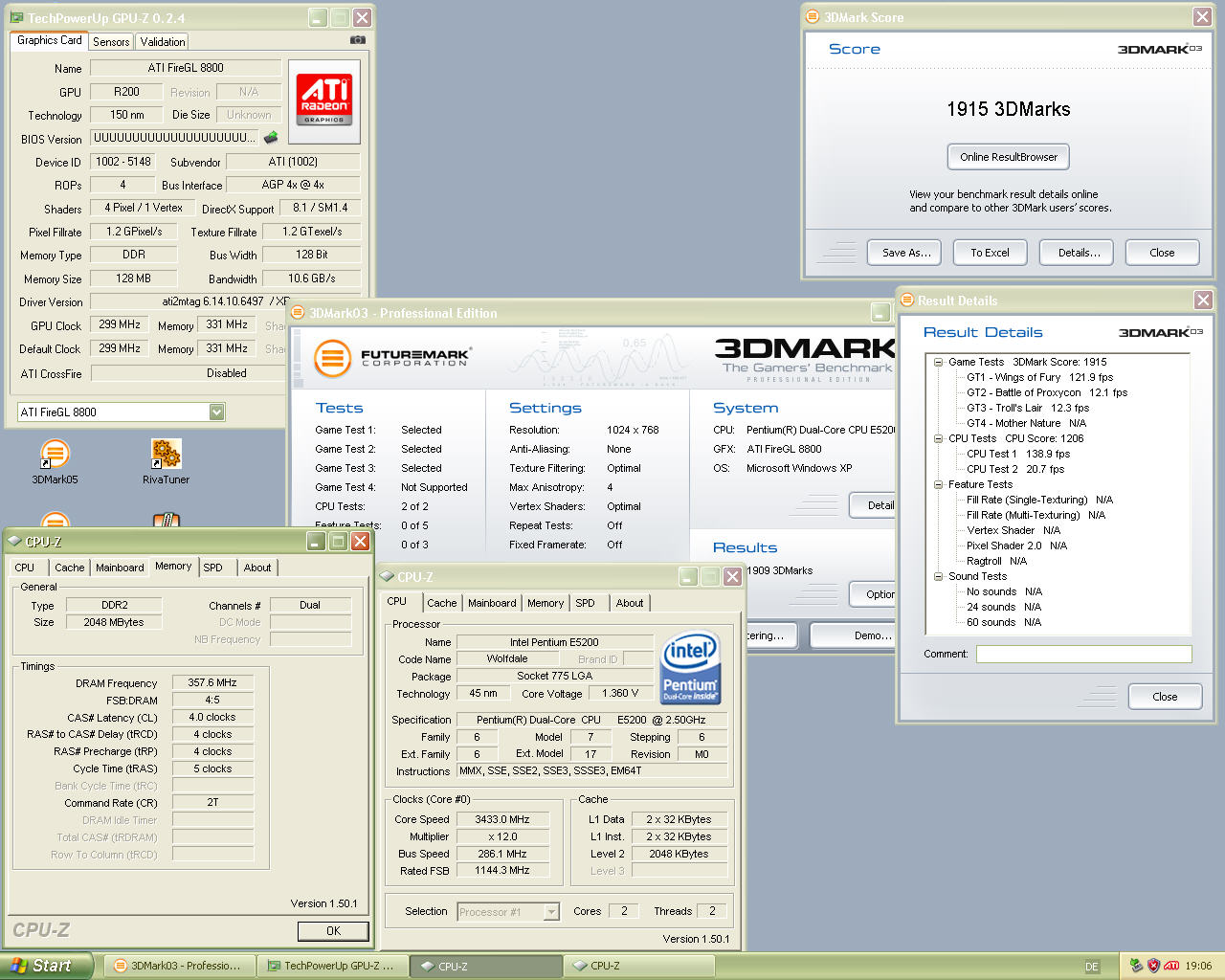
Task: Click To Excel button
Action: point(990,253)
